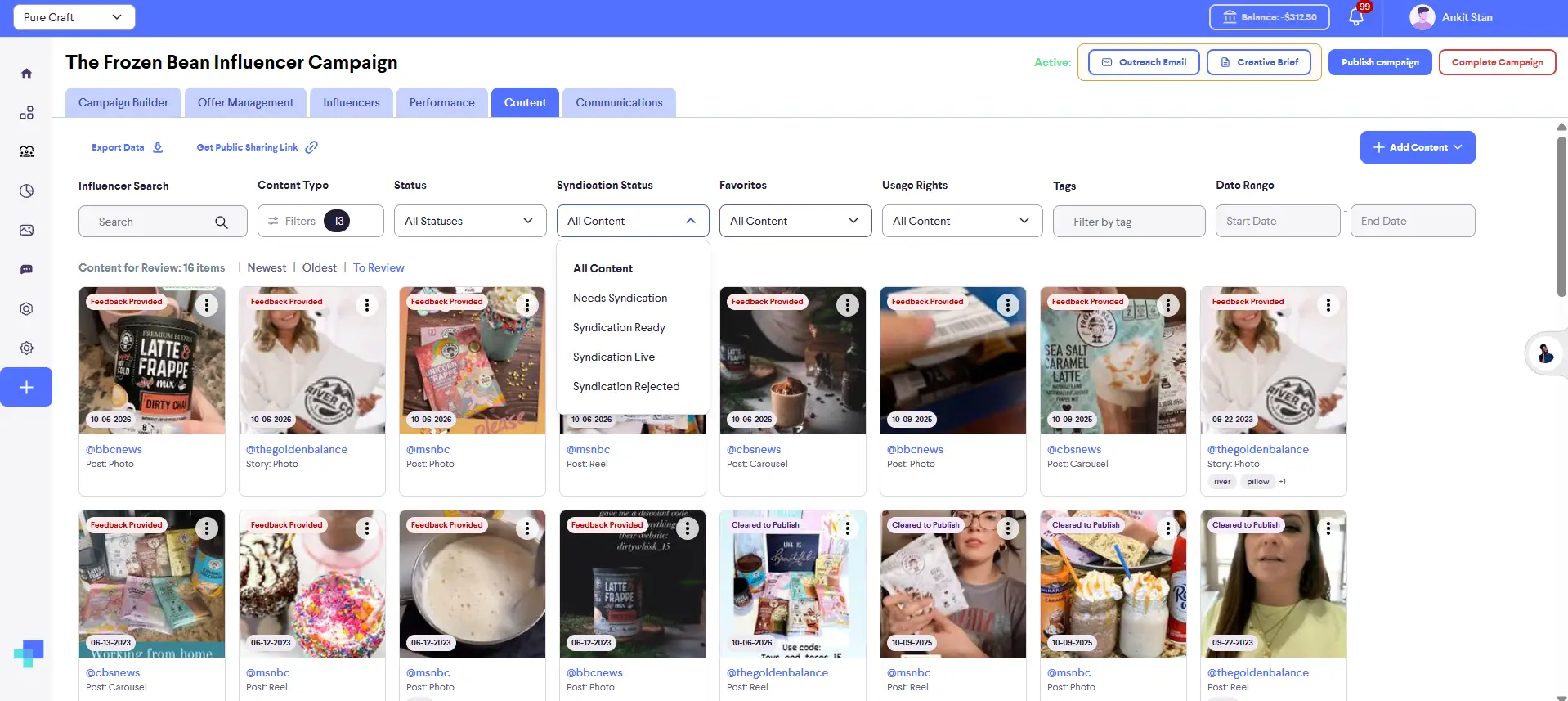The width and height of the screenshot is (1568, 701).
Task: Click the pillow tag on @thegoldenbalance card
Action: pyautogui.click(x=1257, y=482)
